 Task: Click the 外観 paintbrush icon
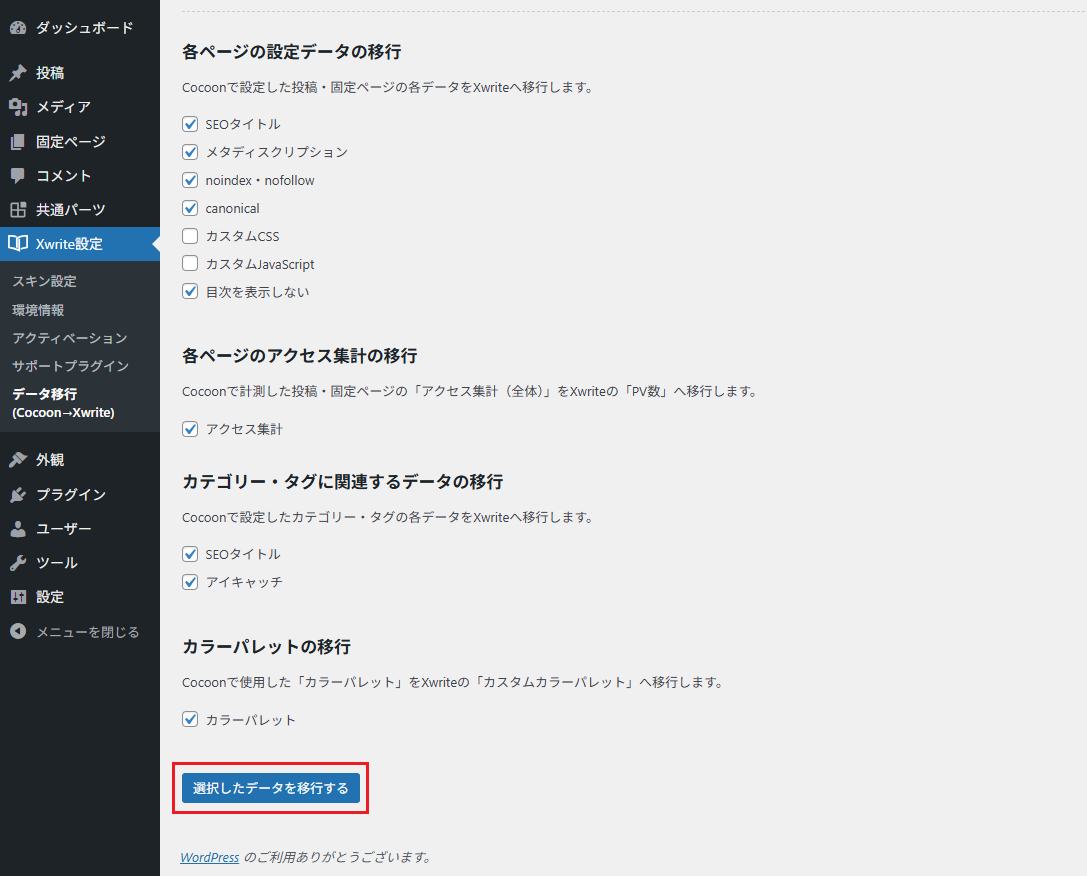18,460
